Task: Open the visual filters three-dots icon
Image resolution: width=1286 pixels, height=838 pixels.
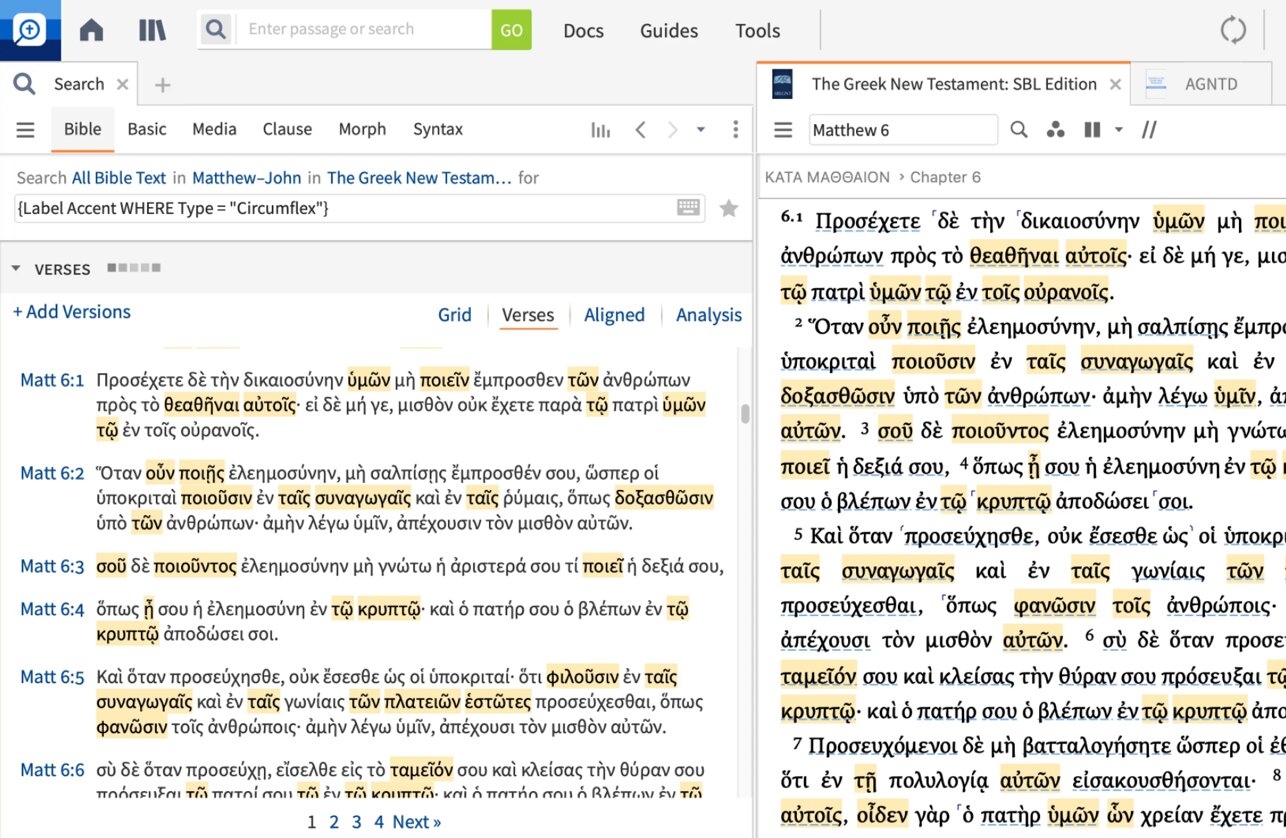Action: click(x=1054, y=130)
